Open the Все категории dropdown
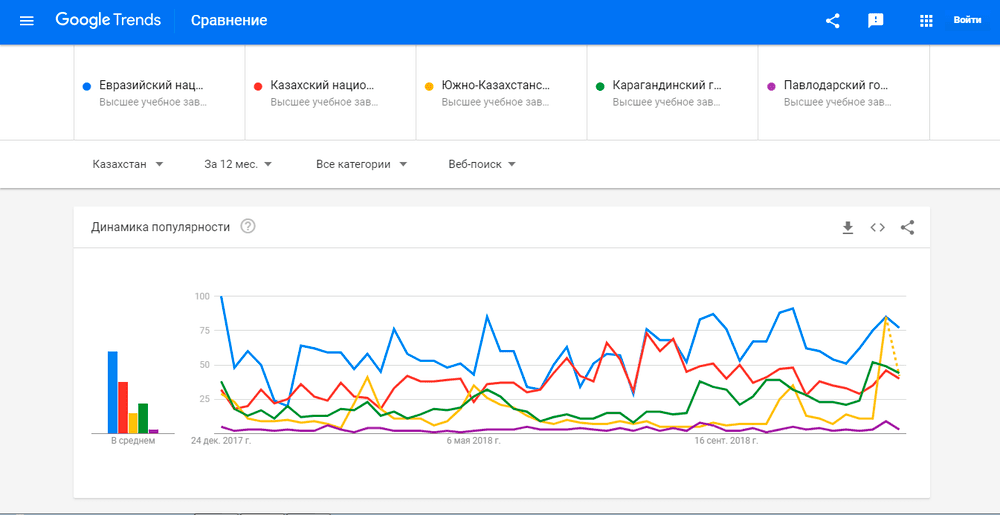This screenshot has width=1000, height=515. click(x=361, y=164)
